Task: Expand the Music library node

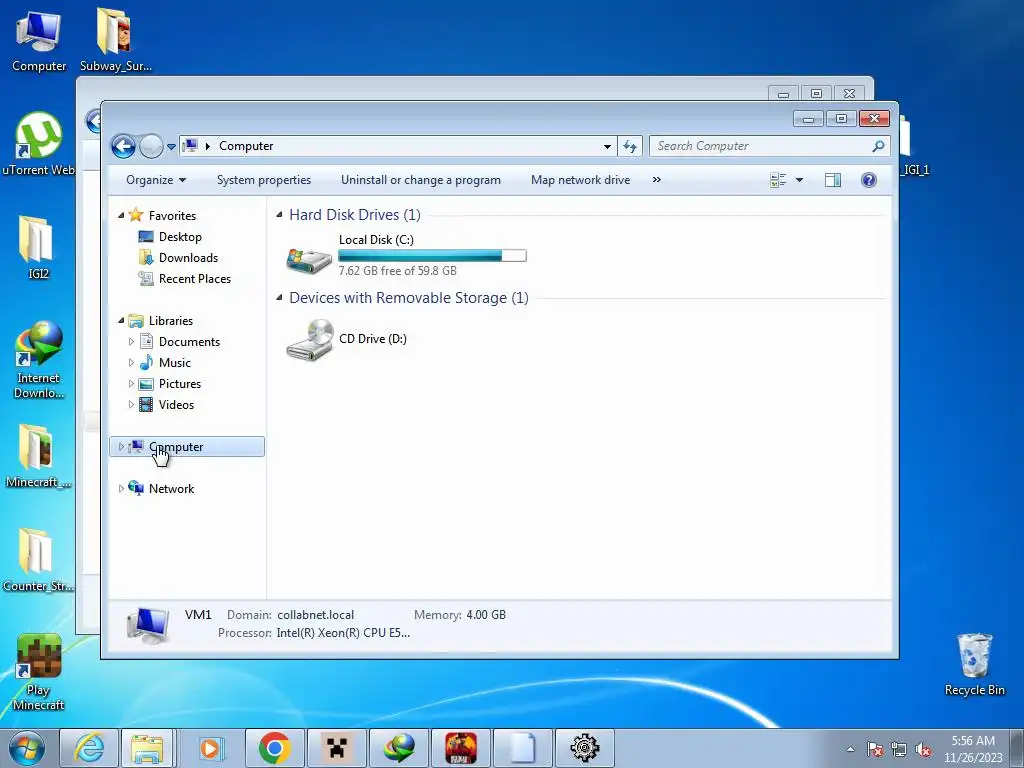Action: pyautogui.click(x=131, y=362)
